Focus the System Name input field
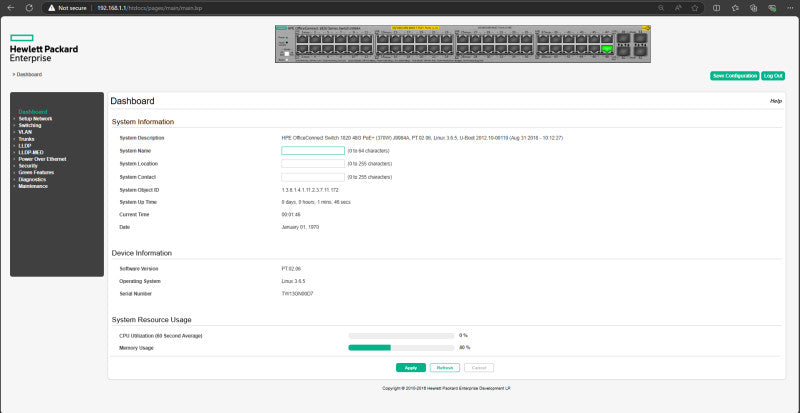This screenshot has width=800, height=413. point(313,151)
